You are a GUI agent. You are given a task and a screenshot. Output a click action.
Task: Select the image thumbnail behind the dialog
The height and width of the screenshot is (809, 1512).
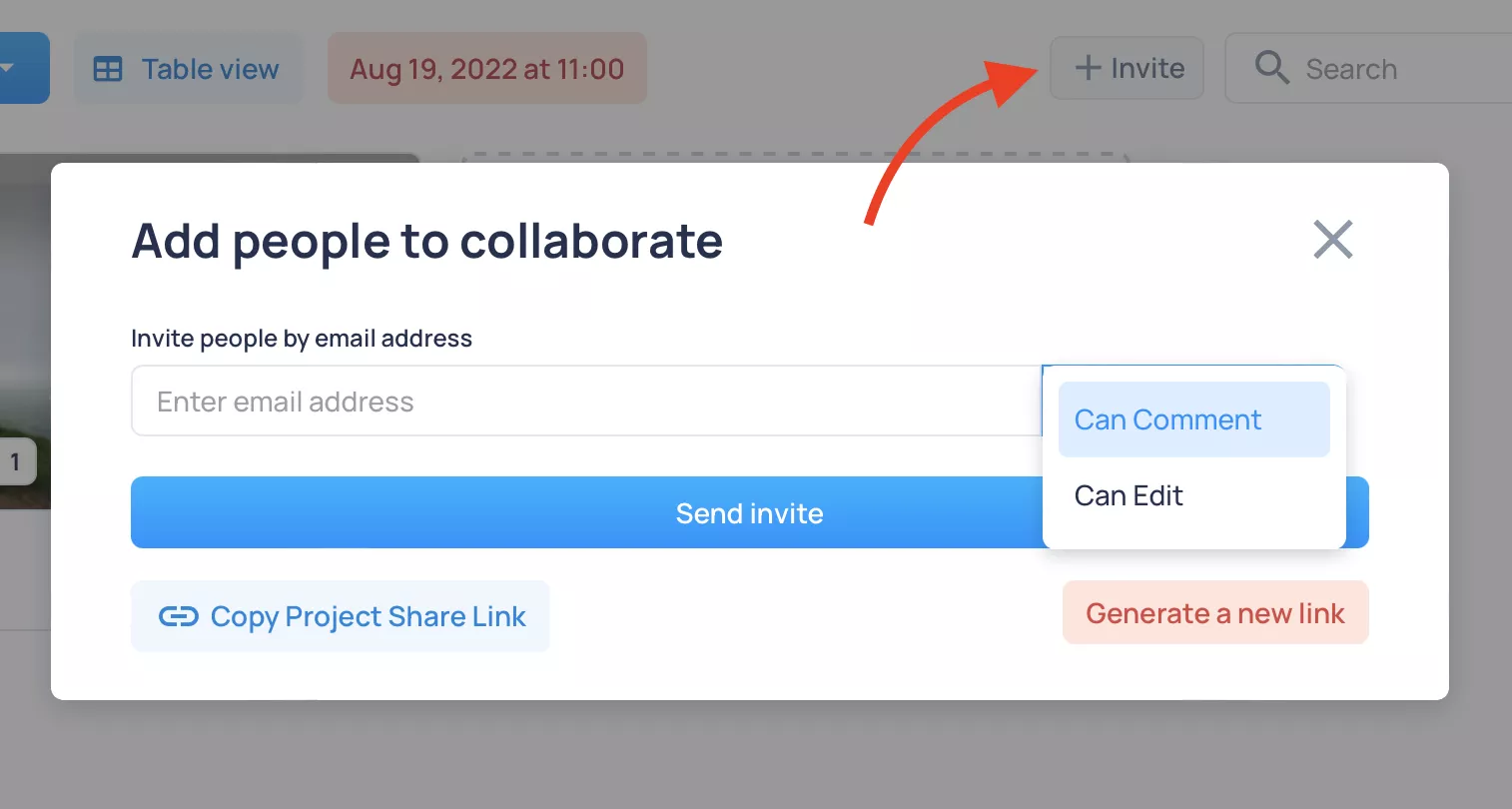[25, 330]
